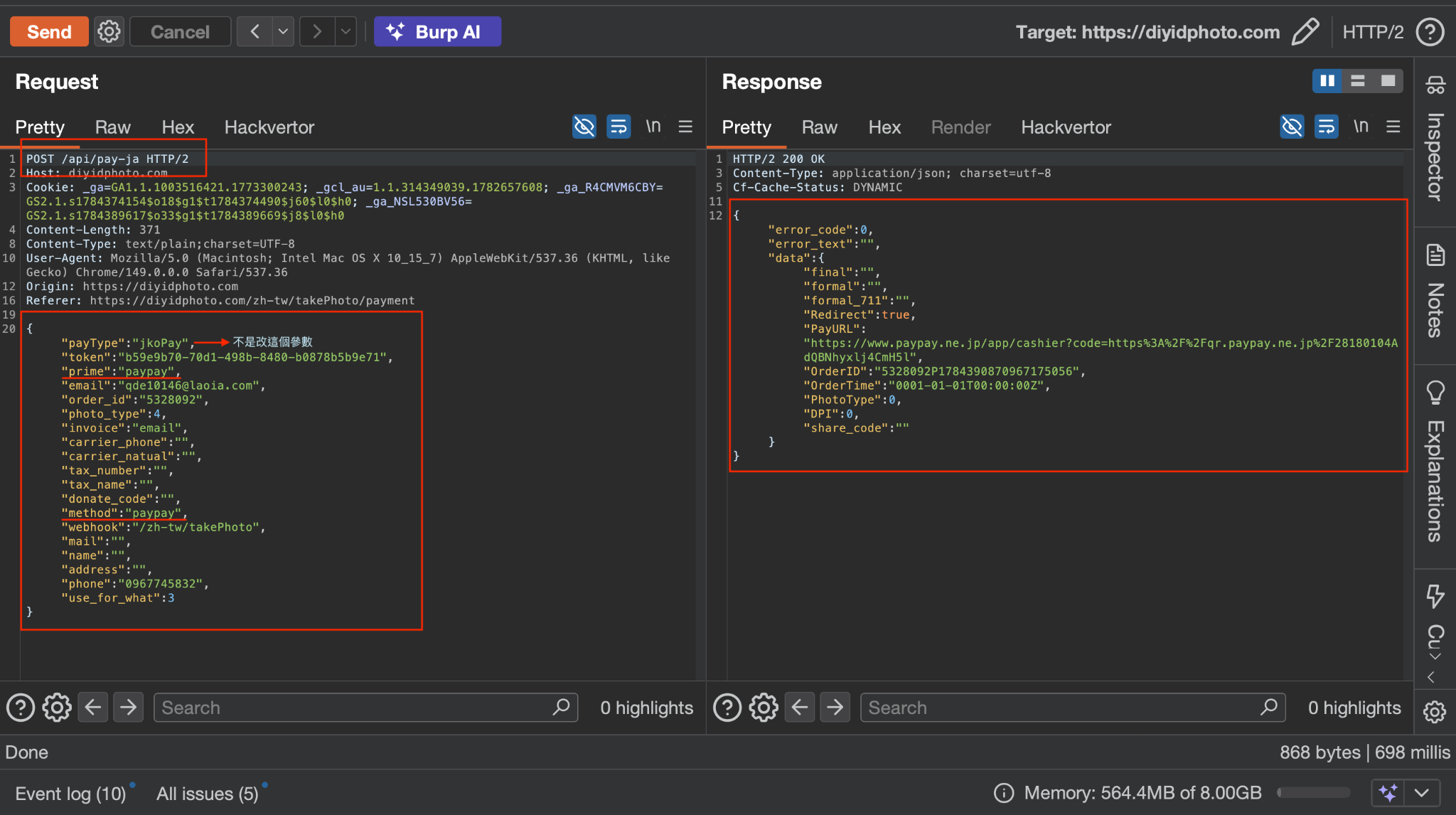Image resolution: width=1456 pixels, height=815 pixels.
Task: Open Response search help icon
Action: click(727, 708)
